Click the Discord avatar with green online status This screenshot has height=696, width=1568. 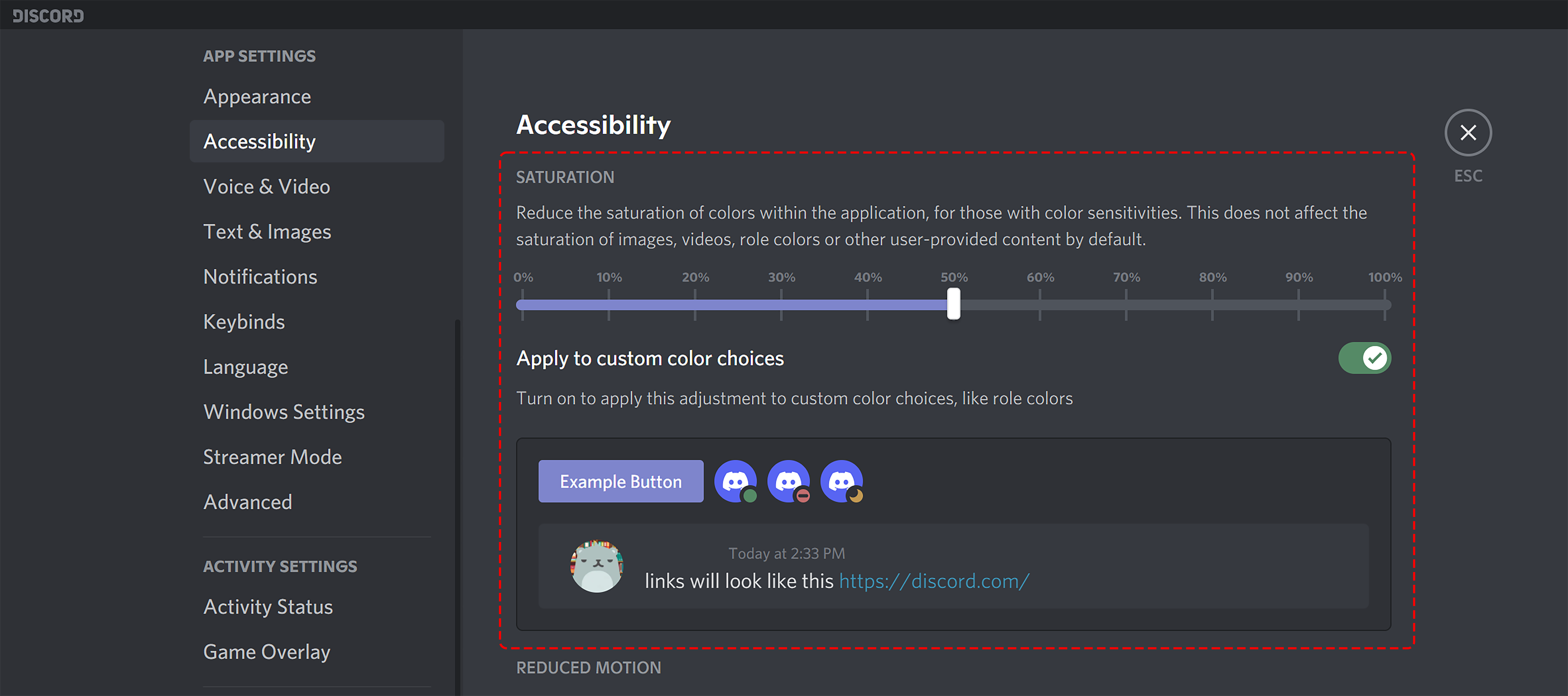pos(736,481)
